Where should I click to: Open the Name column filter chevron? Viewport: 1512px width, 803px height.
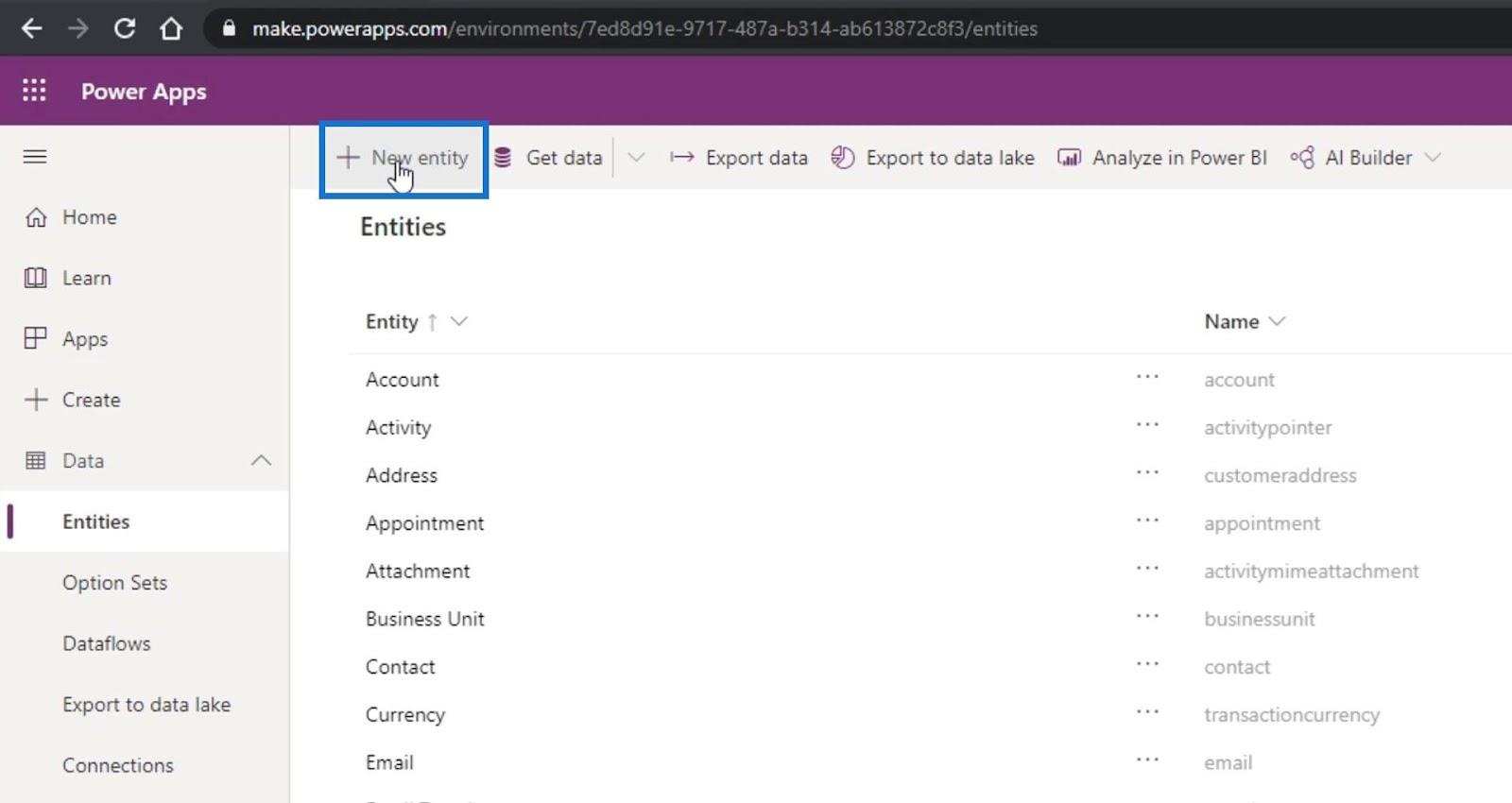(1277, 322)
